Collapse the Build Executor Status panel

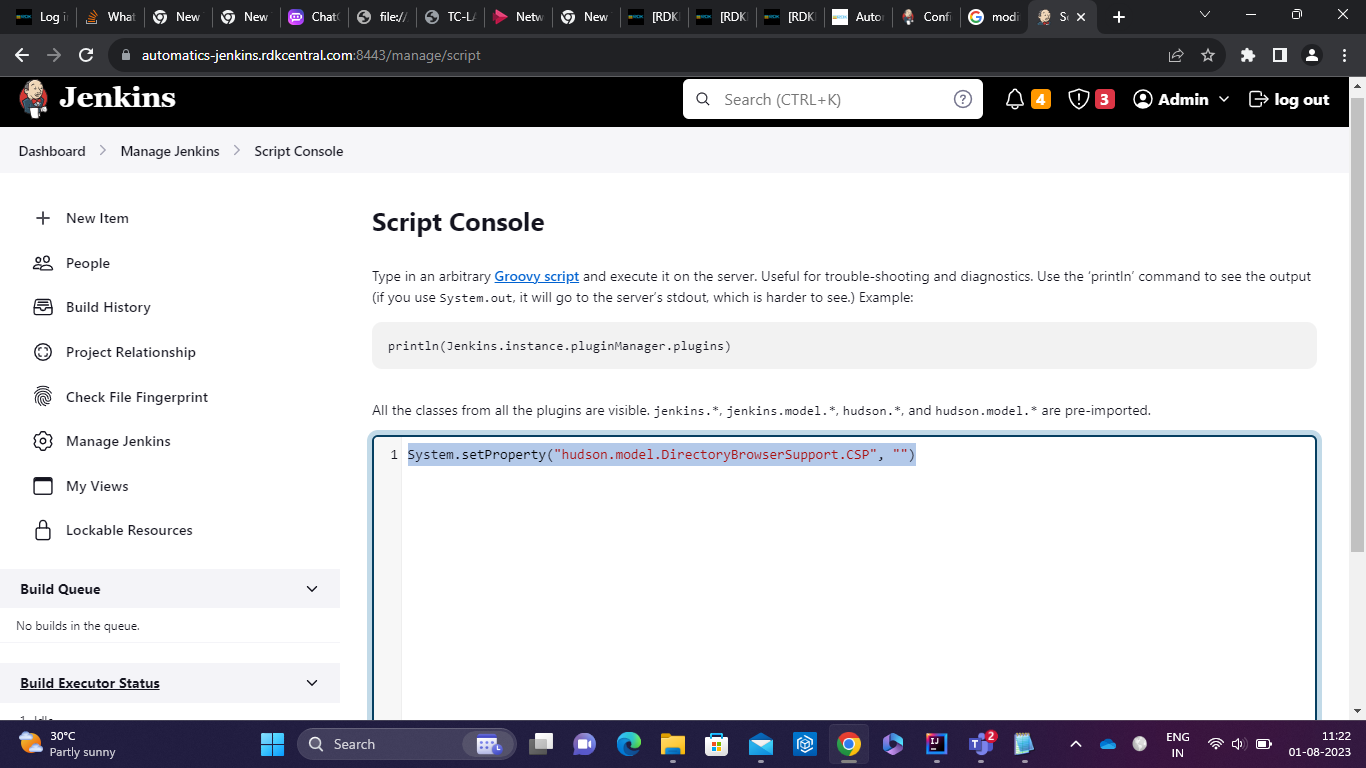click(x=312, y=683)
